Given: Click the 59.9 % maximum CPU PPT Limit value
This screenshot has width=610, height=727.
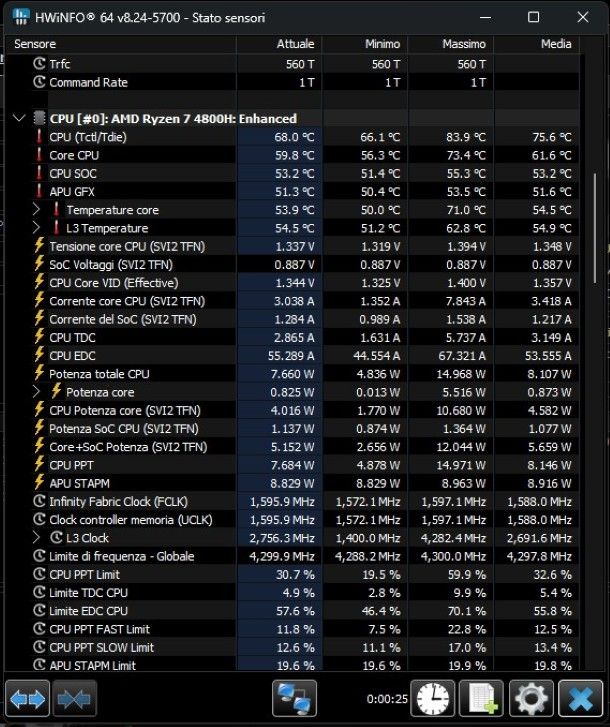Looking at the screenshot, I should pyautogui.click(x=467, y=574).
